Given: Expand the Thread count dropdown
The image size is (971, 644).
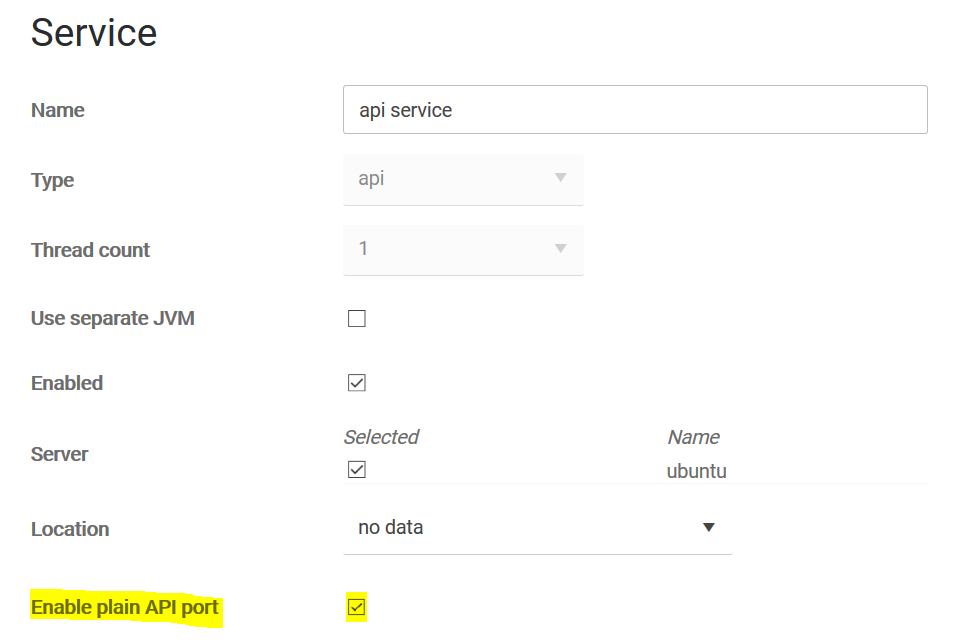Looking at the screenshot, I should (463, 249).
